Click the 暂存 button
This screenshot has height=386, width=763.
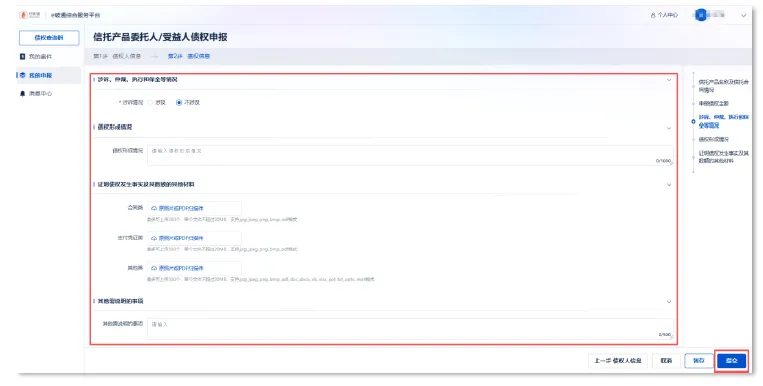click(x=698, y=361)
